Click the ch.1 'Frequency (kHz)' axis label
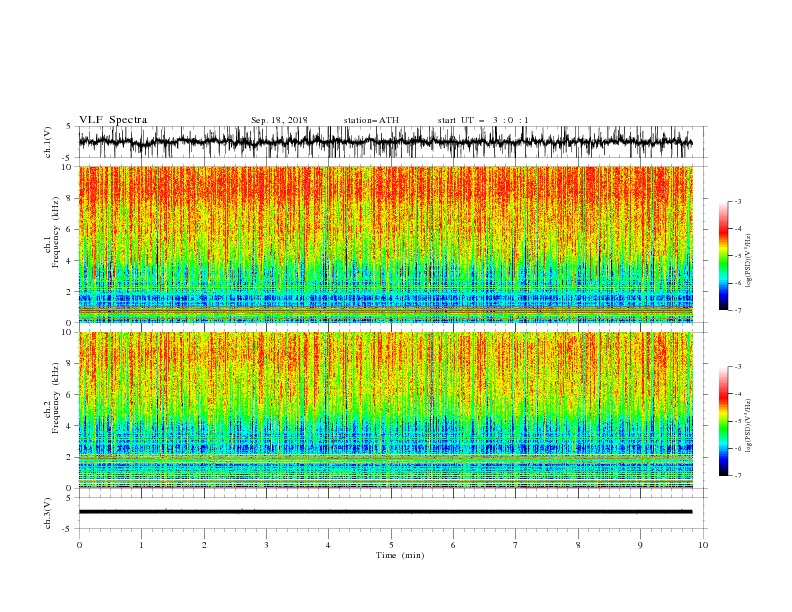This screenshot has height=612, width=792. (56, 233)
